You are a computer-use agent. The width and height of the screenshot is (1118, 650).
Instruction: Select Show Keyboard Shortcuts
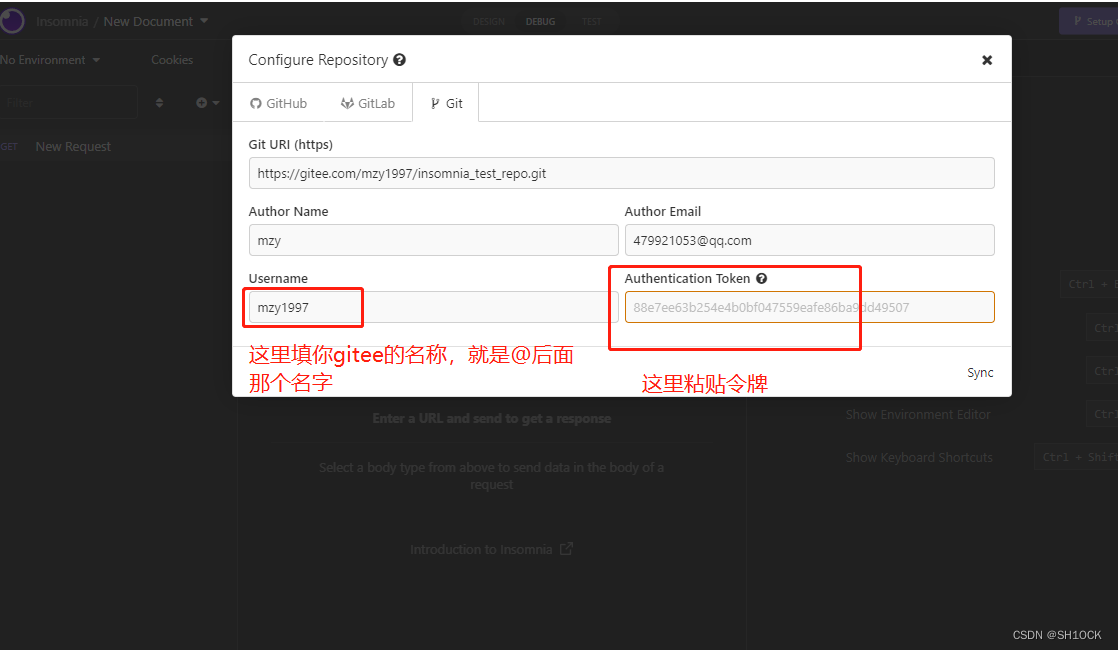[919, 457]
